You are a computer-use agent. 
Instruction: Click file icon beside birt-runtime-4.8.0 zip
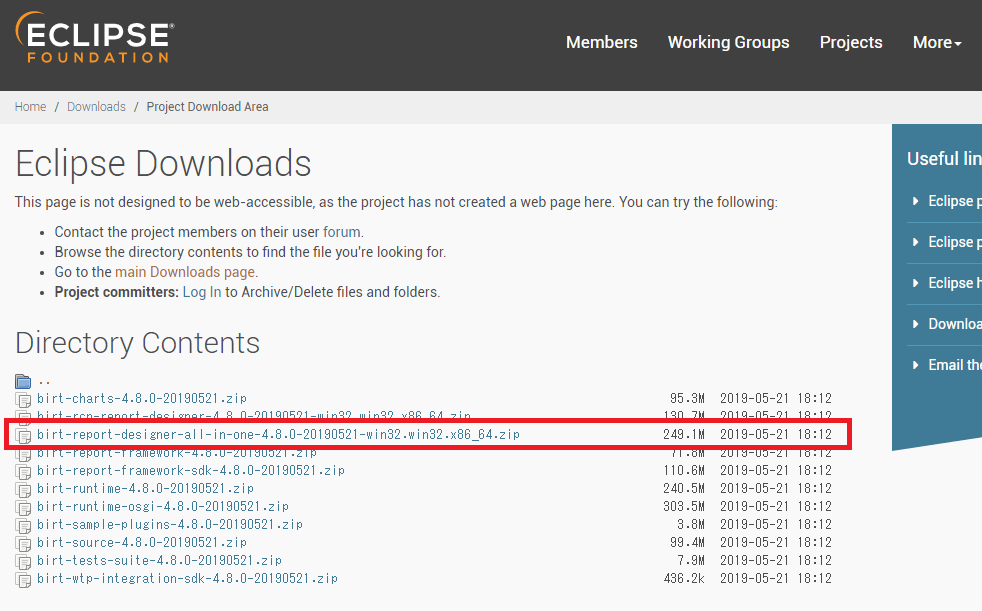pyautogui.click(x=23, y=490)
